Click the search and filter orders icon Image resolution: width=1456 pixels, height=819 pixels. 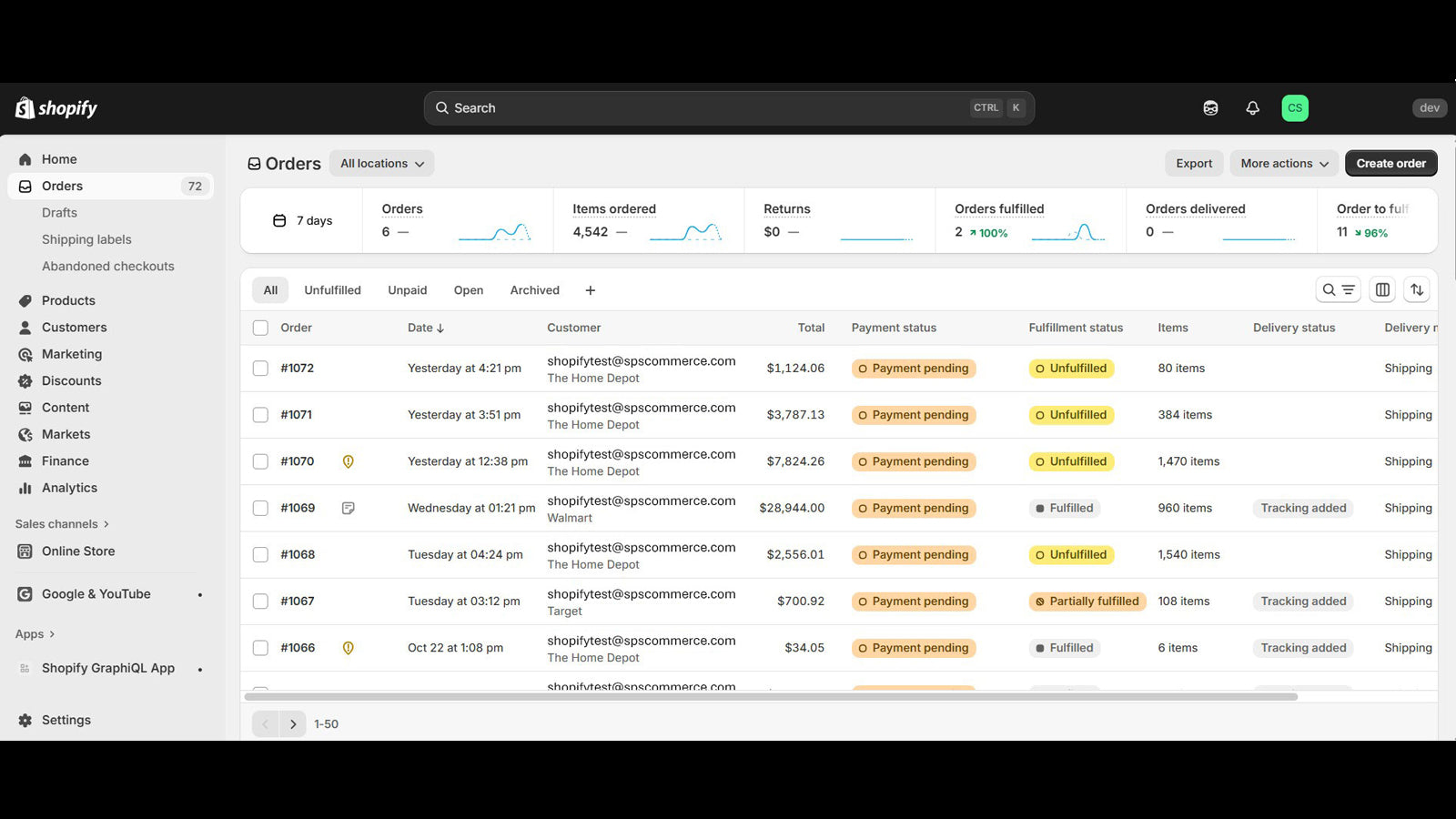coord(1338,290)
